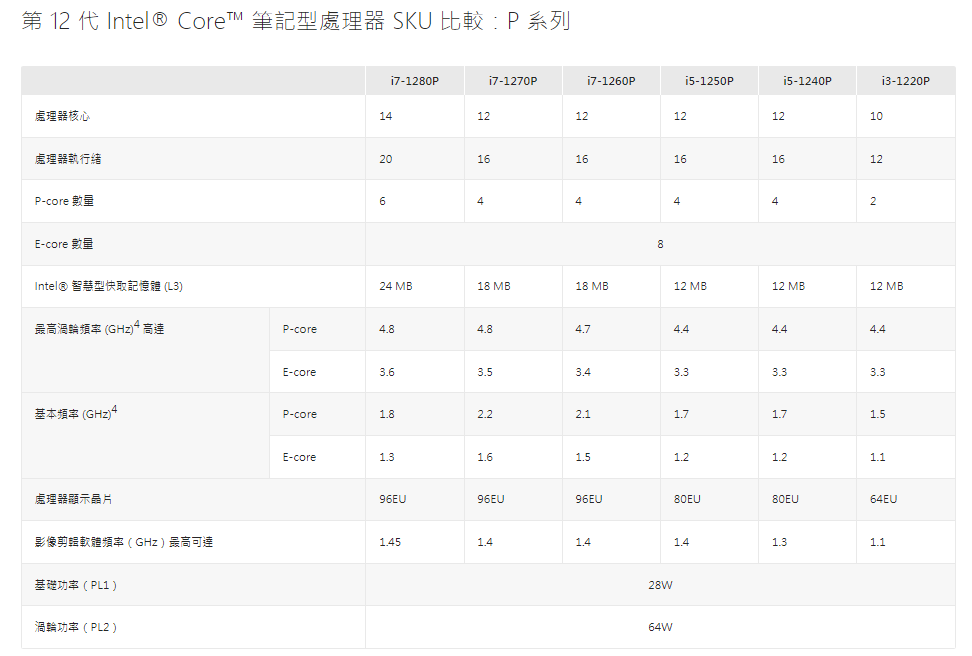Viewport: 972px width, 656px height.
Task: Click graphics '80EU' for i5-1250P
Action: click(x=687, y=499)
